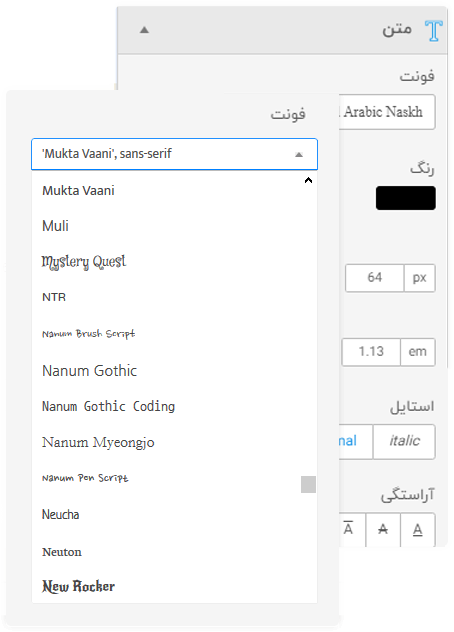Select the New Rocker font
The width and height of the screenshot is (454, 632).
[78, 586]
